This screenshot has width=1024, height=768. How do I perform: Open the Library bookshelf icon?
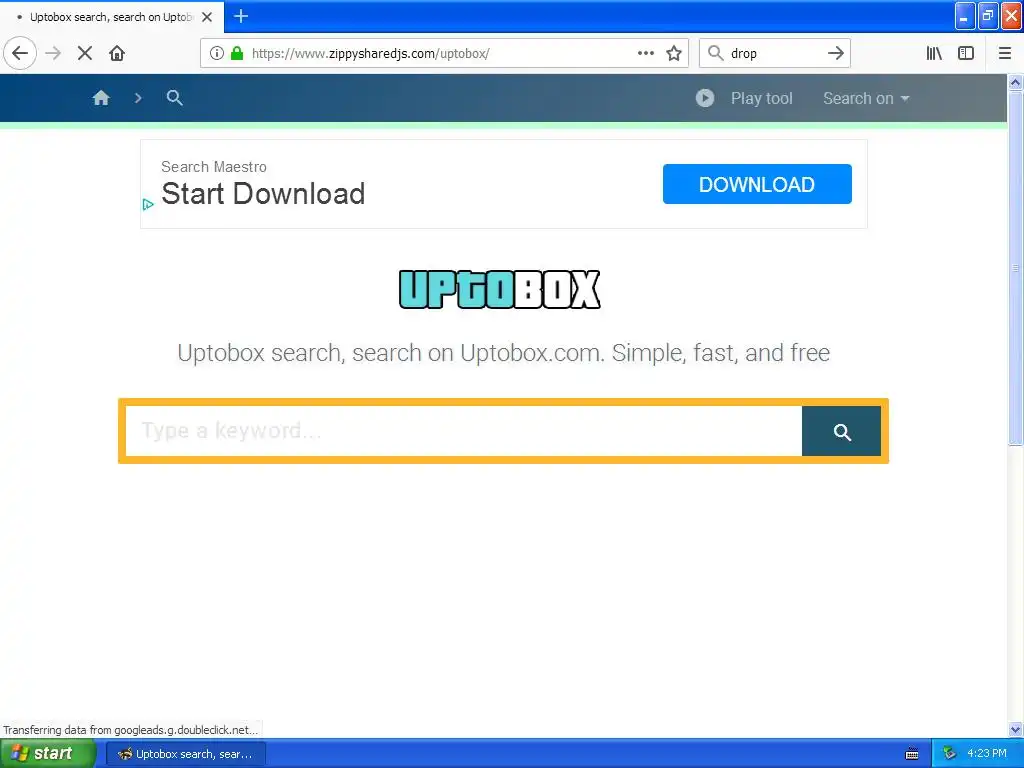point(934,53)
